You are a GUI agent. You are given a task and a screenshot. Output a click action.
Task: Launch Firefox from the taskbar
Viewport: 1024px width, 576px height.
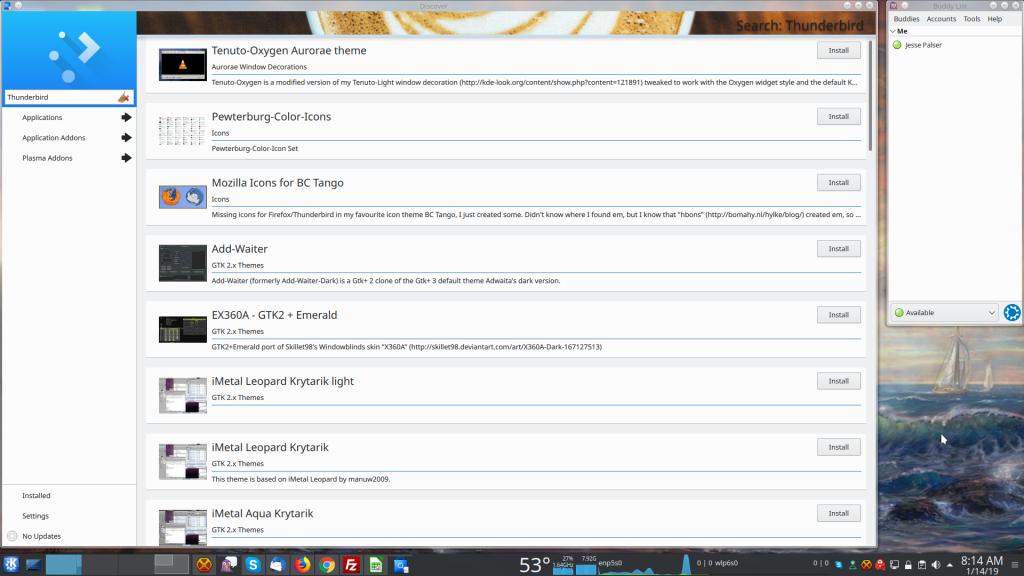pyautogui.click(x=302, y=565)
